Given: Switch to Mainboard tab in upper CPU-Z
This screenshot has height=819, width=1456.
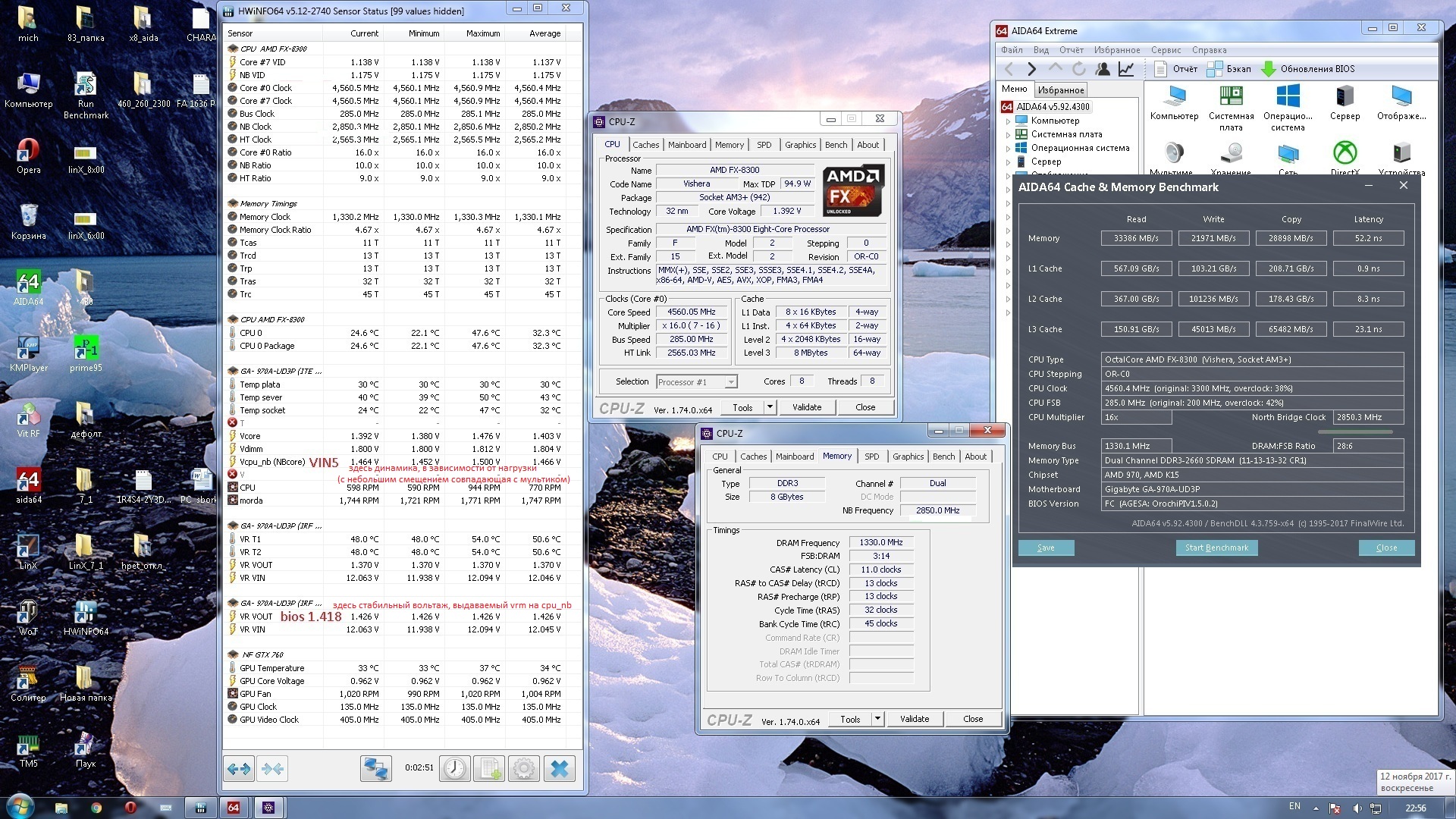Looking at the screenshot, I should tap(686, 145).
